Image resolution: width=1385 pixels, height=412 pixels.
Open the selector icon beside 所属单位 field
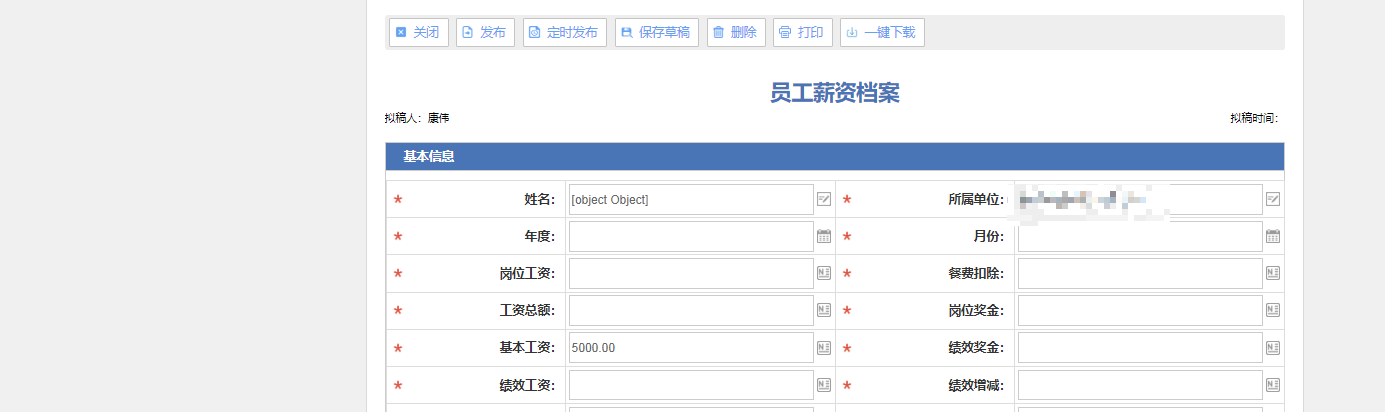coord(1273,199)
